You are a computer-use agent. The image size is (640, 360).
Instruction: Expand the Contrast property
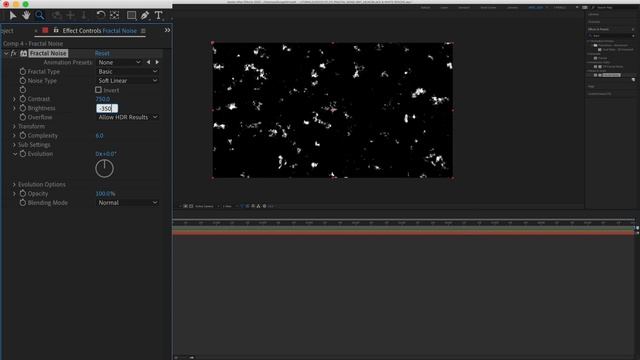pyautogui.click(x=14, y=99)
